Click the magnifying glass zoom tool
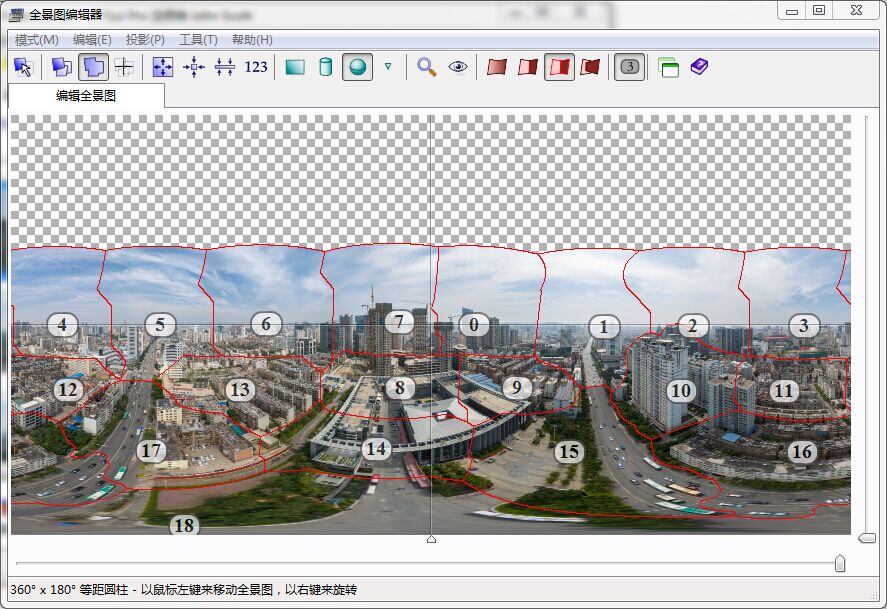 [427, 67]
